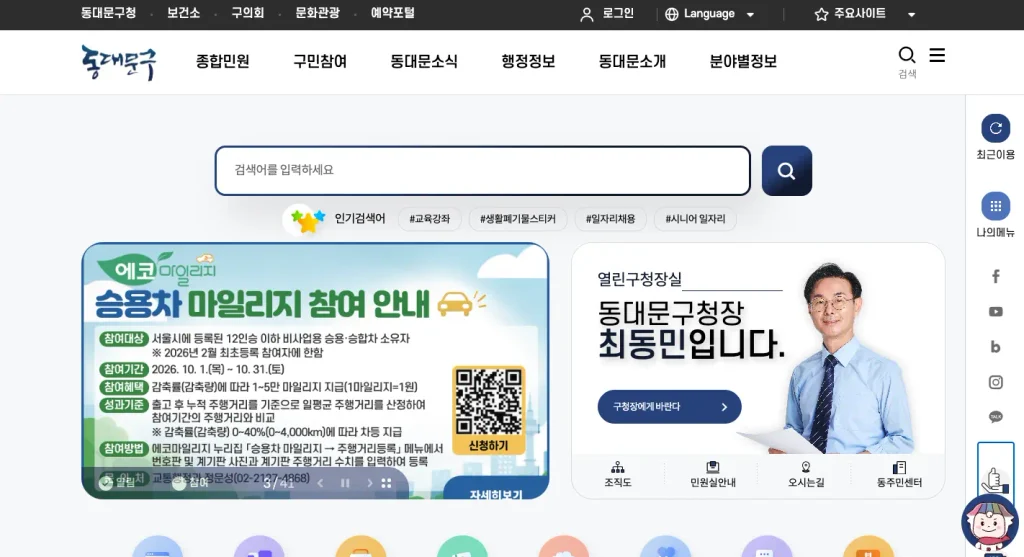This screenshot has width=1024, height=557.
Task: Open the hamburger full menu icon
Action: pyautogui.click(x=937, y=56)
